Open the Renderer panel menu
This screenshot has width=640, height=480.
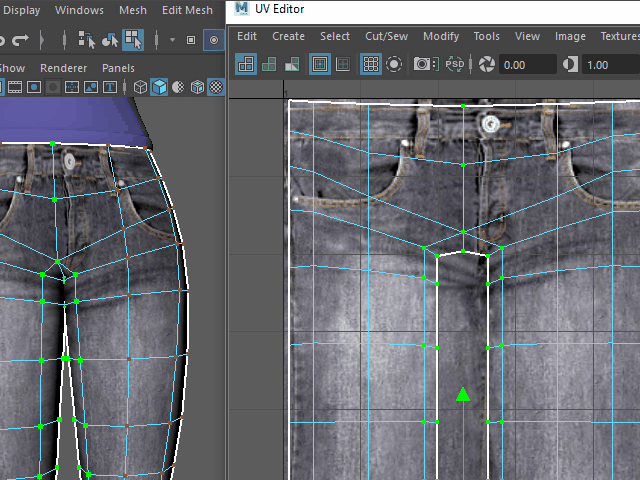click(64, 68)
